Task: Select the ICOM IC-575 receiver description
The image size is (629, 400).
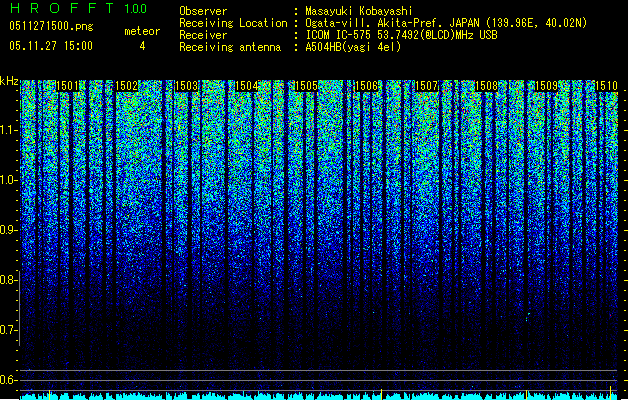Action: (401, 35)
